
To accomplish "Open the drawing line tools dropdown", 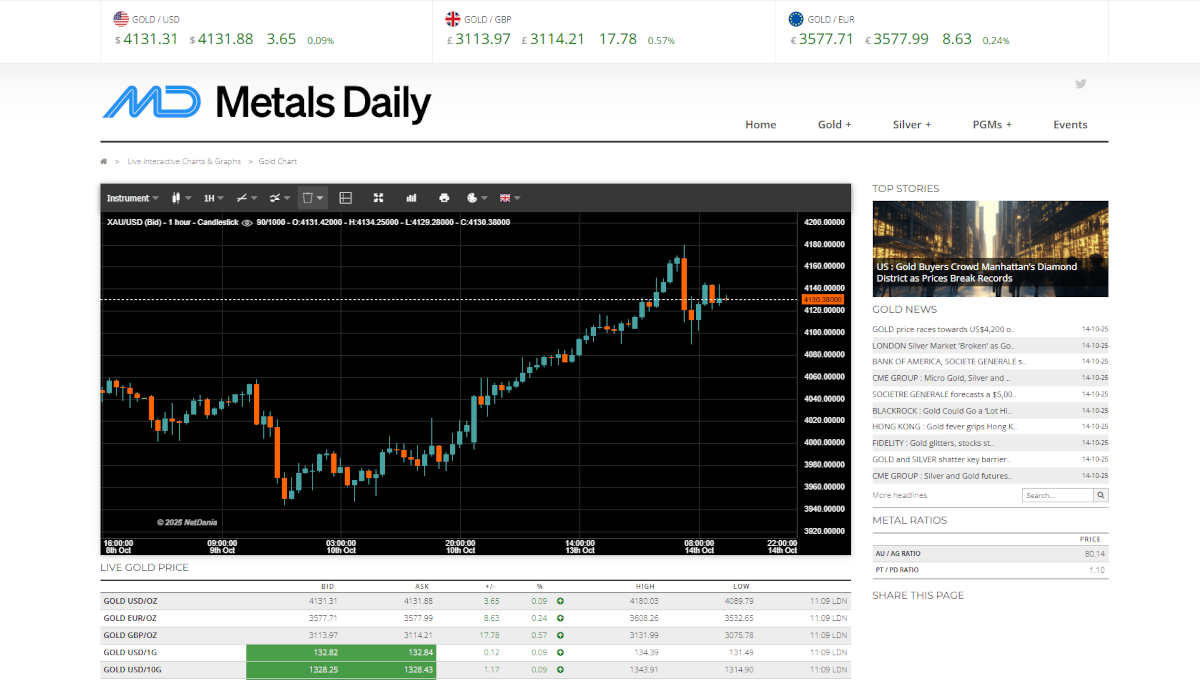I will pyautogui.click(x=246, y=198).
